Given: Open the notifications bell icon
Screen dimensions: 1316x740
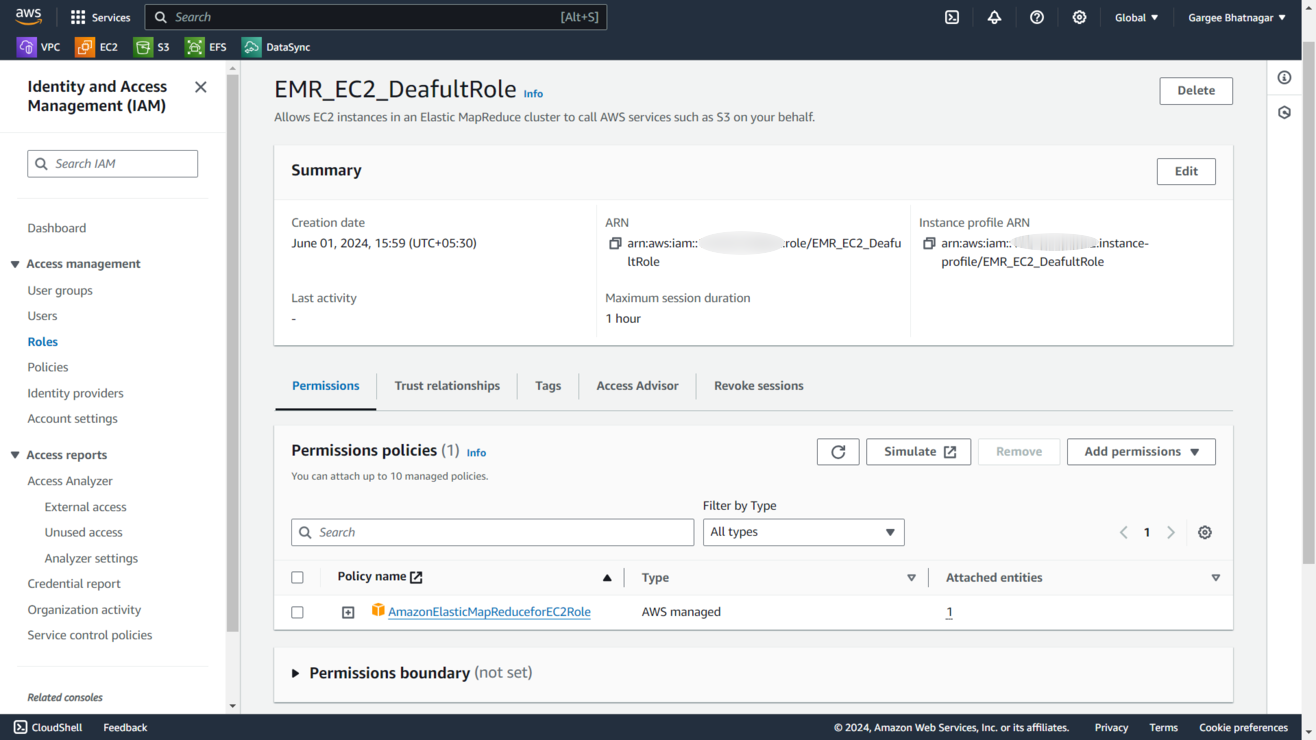Looking at the screenshot, I should (994, 17).
